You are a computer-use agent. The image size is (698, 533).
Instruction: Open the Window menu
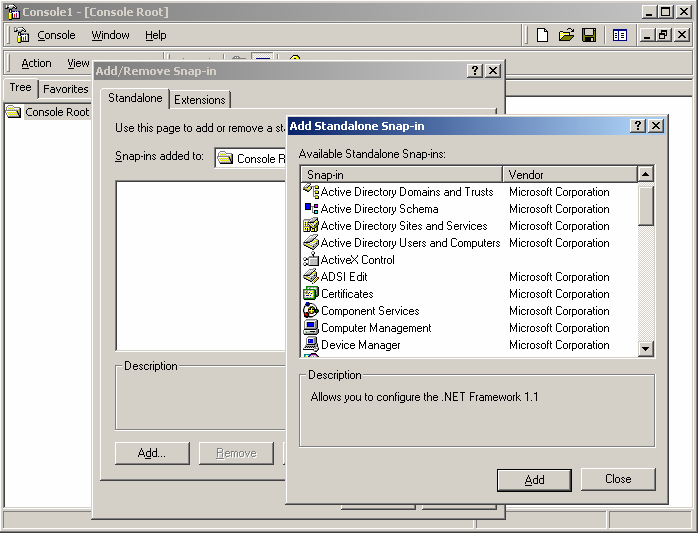(x=110, y=35)
